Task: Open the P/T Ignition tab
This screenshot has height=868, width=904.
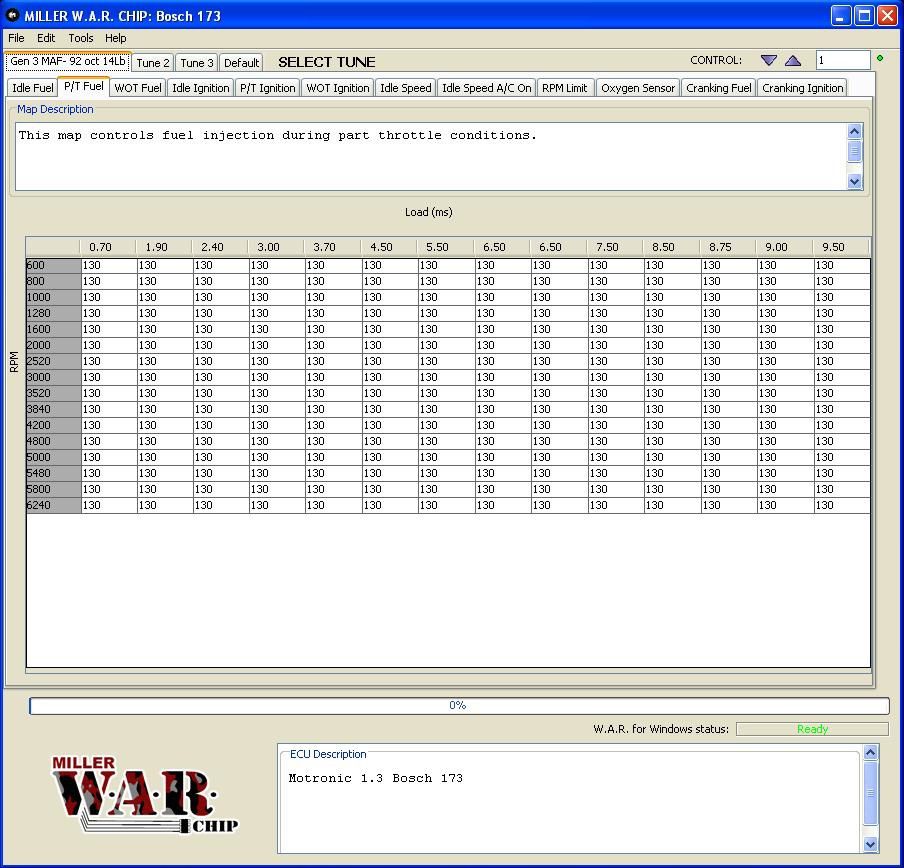Action: coord(268,88)
